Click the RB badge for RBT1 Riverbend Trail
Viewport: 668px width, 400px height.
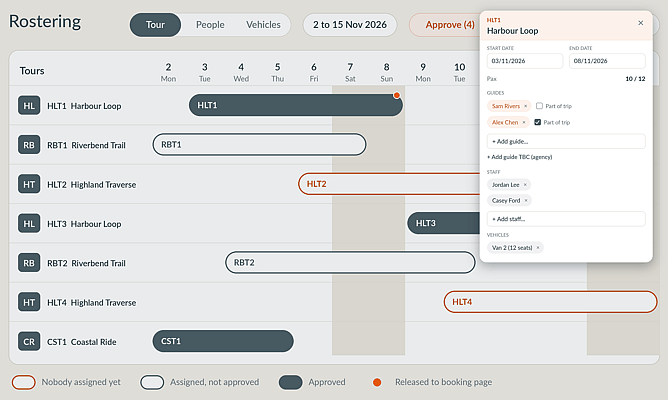pyautogui.click(x=29, y=145)
